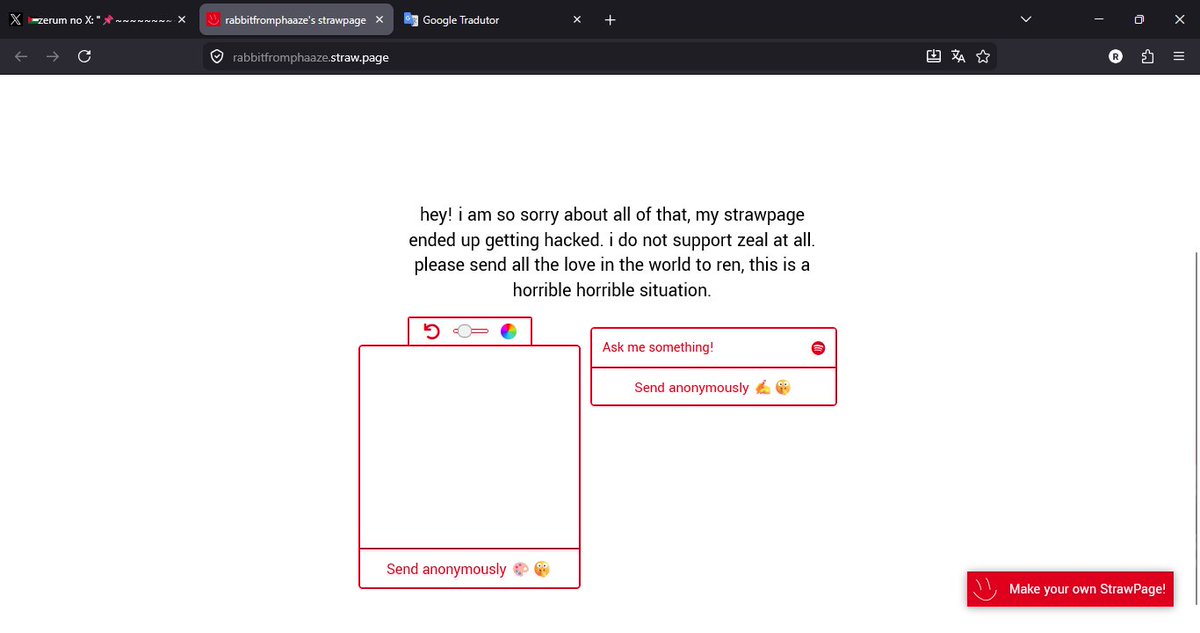Open a new browser tab
Viewport: 1200px width, 633px height.
tap(610, 19)
